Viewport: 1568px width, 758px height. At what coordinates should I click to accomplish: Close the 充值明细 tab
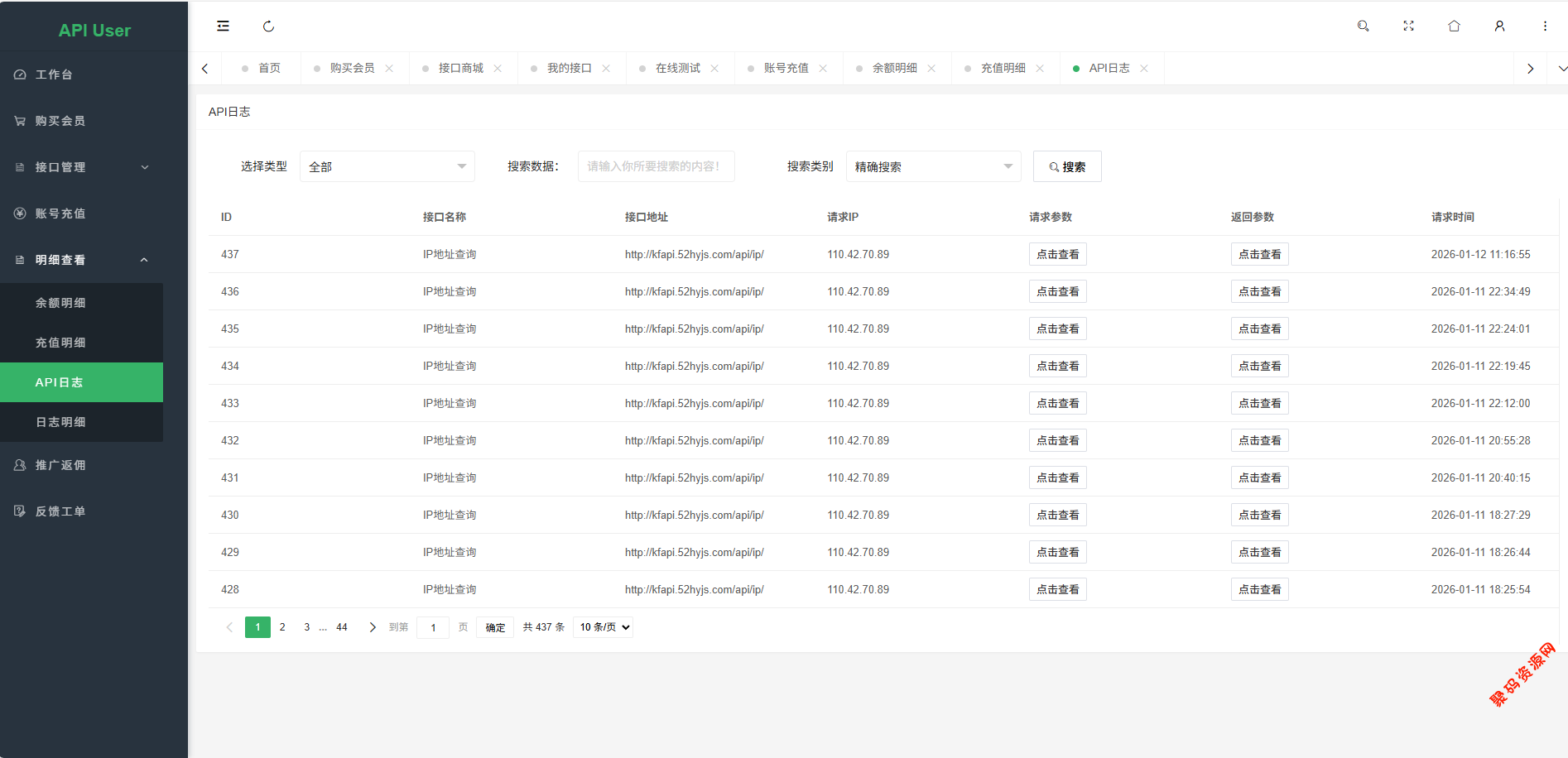(1040, 69)
